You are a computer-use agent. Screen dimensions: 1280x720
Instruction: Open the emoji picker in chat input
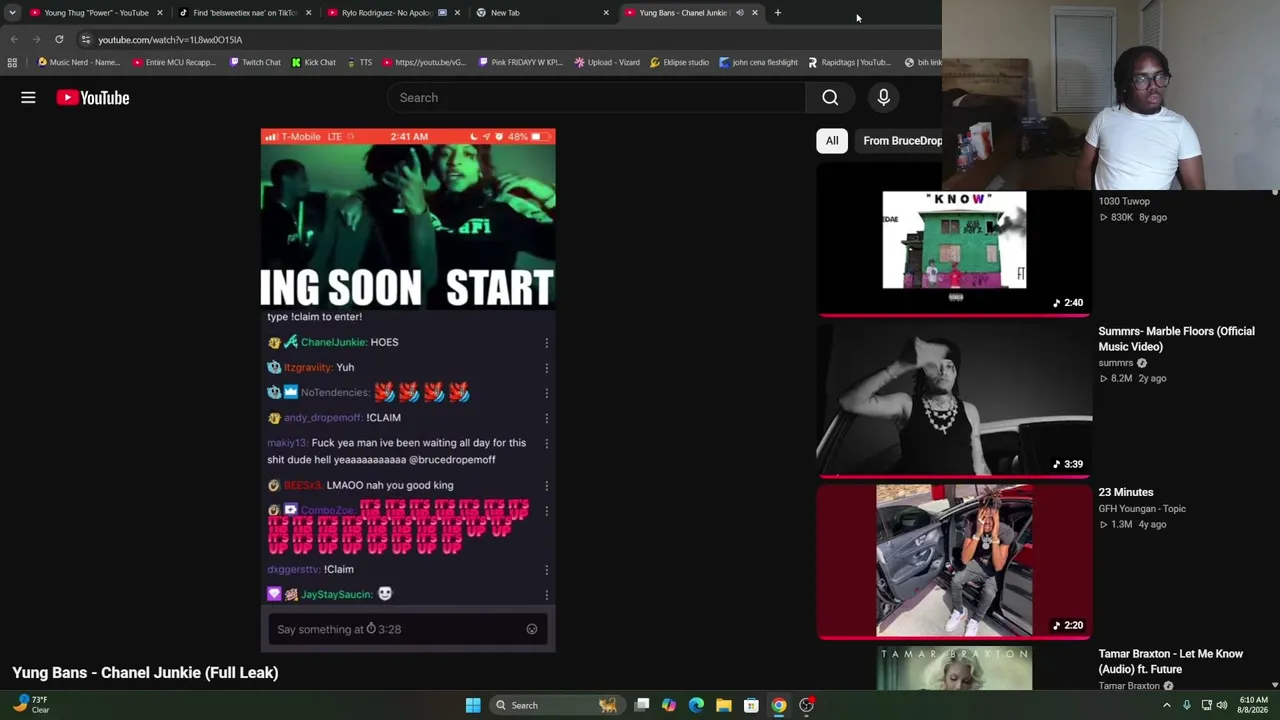point(532,629)
